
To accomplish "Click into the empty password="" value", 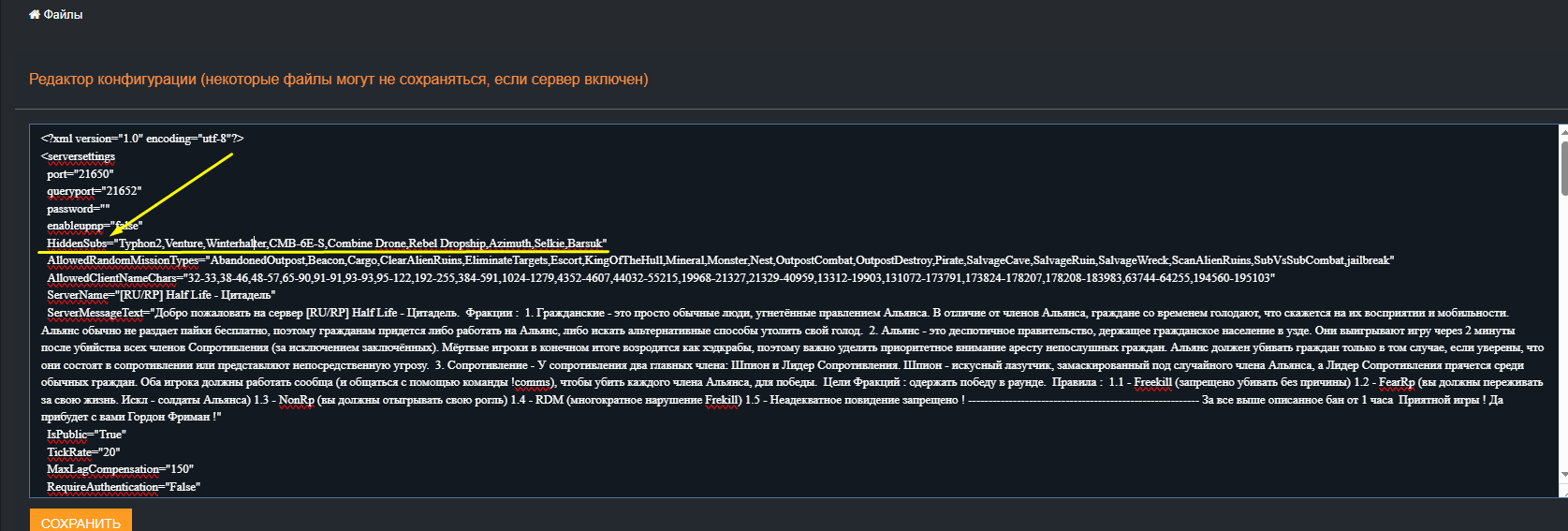I will (105, 209).
